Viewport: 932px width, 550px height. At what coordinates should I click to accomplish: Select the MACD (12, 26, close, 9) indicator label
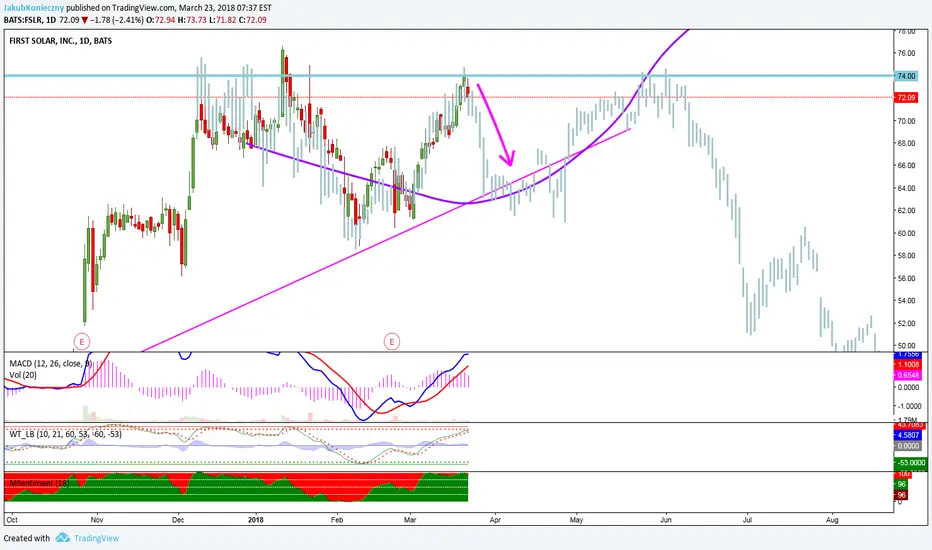[50, 364]
